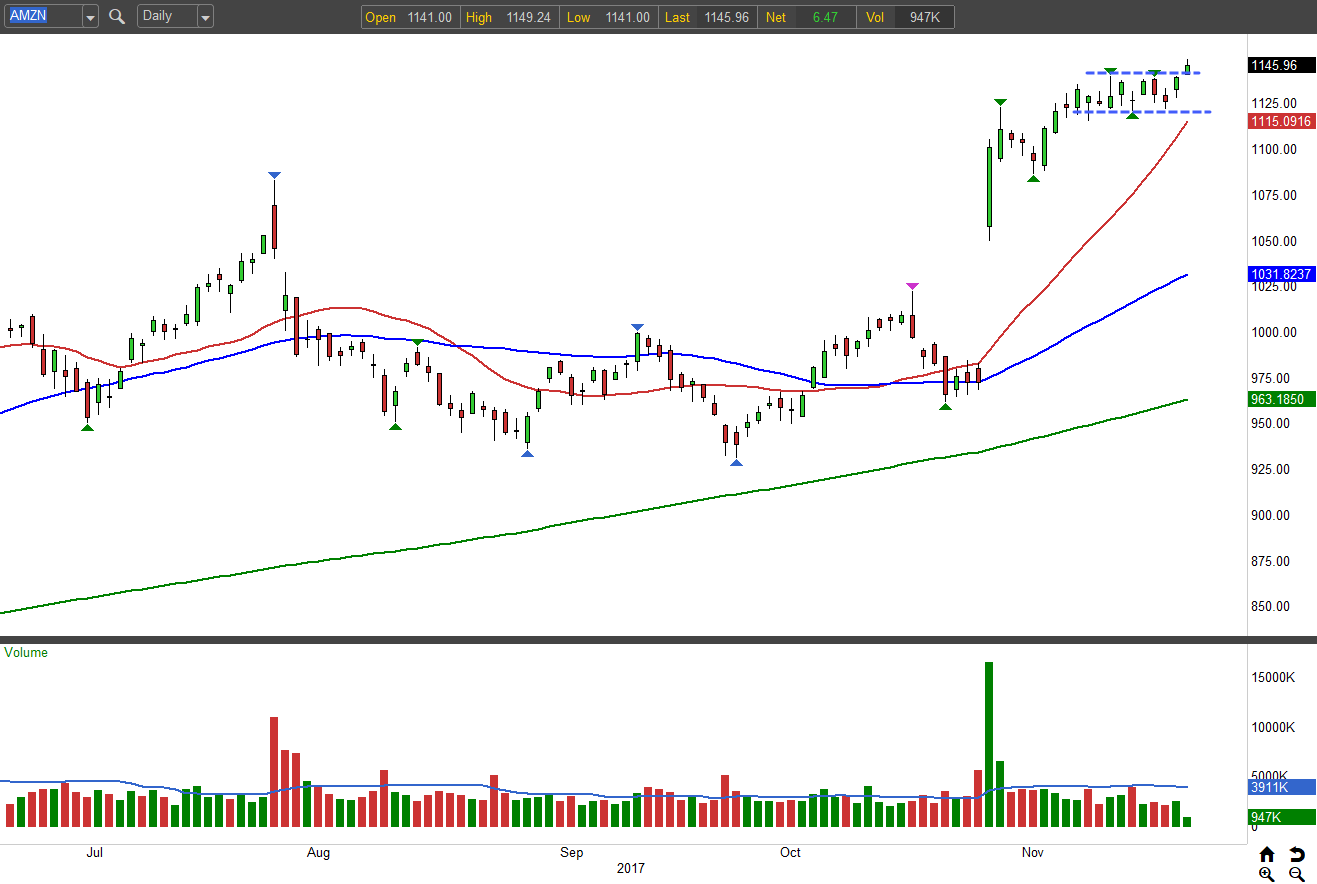Screen dimensions: 1317x884
Task: Click the 1100.00 price axis label
Action: point(1274,149)
